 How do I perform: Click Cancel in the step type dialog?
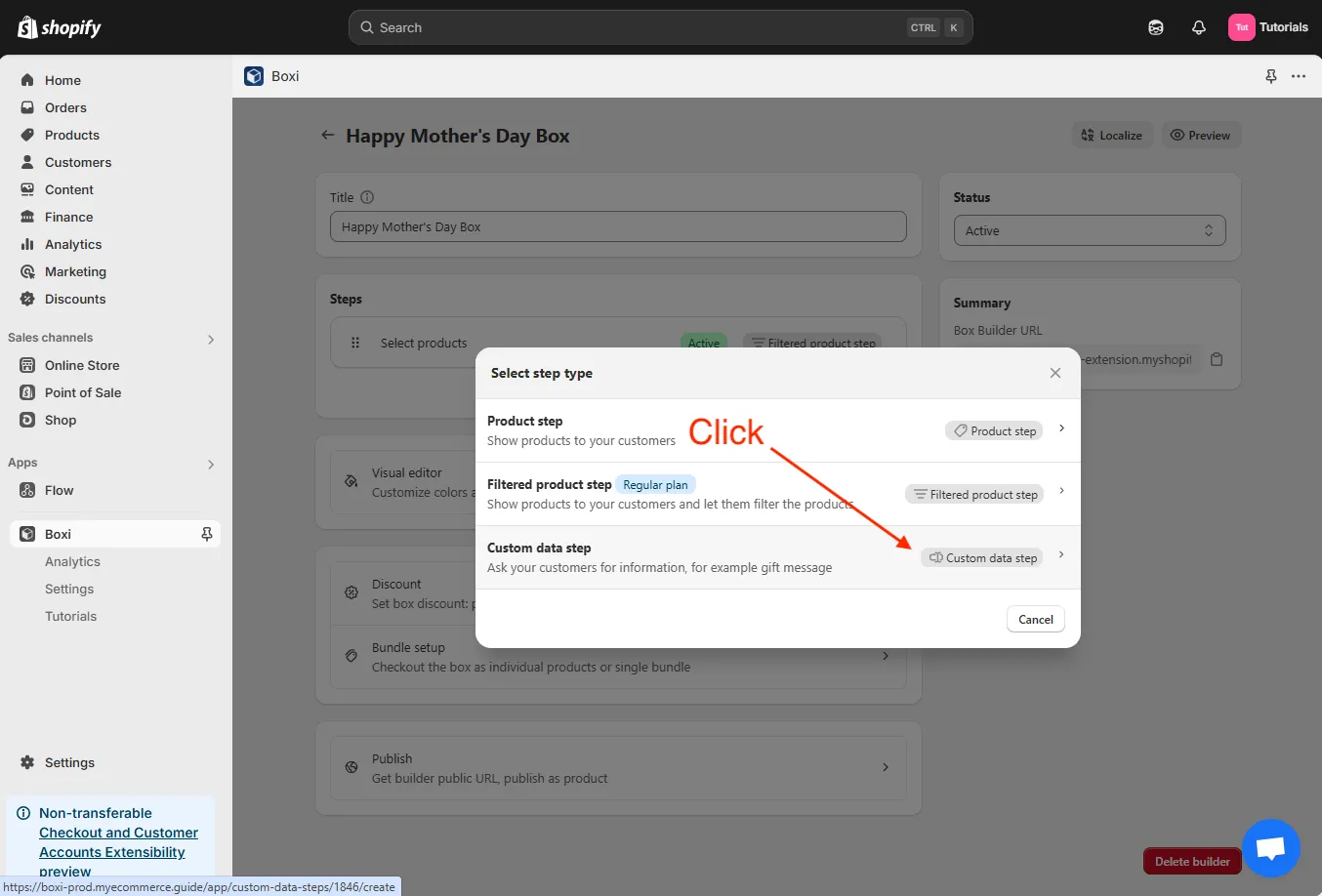coord(1035,619)
